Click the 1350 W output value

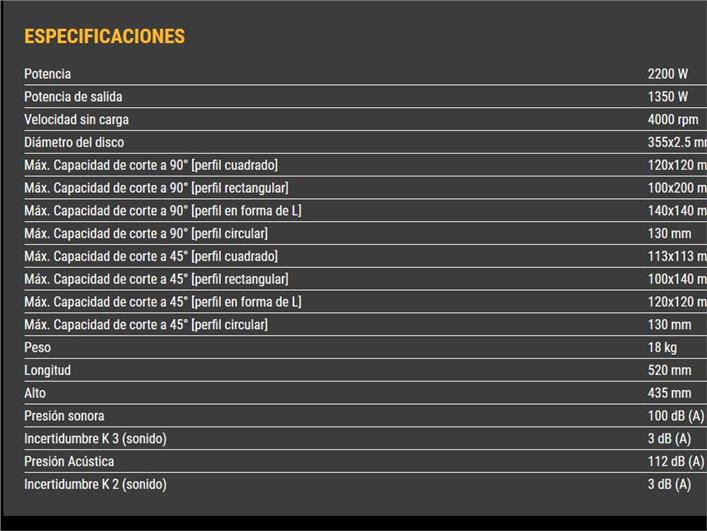pyautogui.click(x=667, y=97)
